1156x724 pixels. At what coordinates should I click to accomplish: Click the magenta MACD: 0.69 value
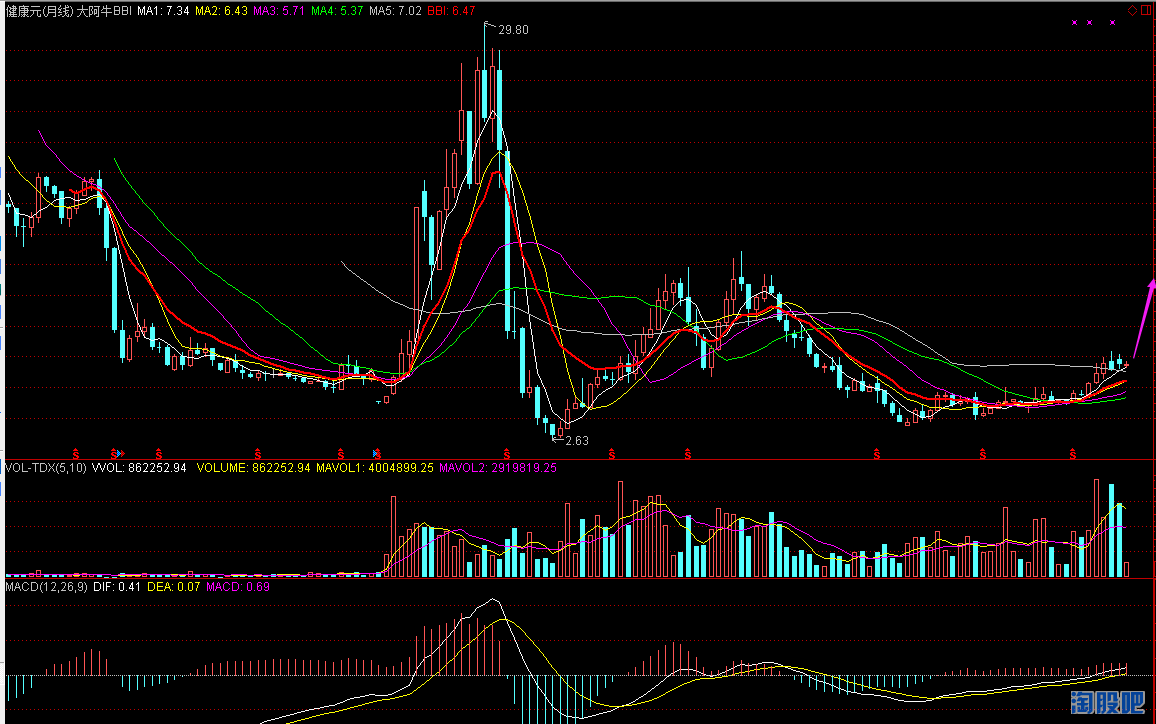[237, 587]
